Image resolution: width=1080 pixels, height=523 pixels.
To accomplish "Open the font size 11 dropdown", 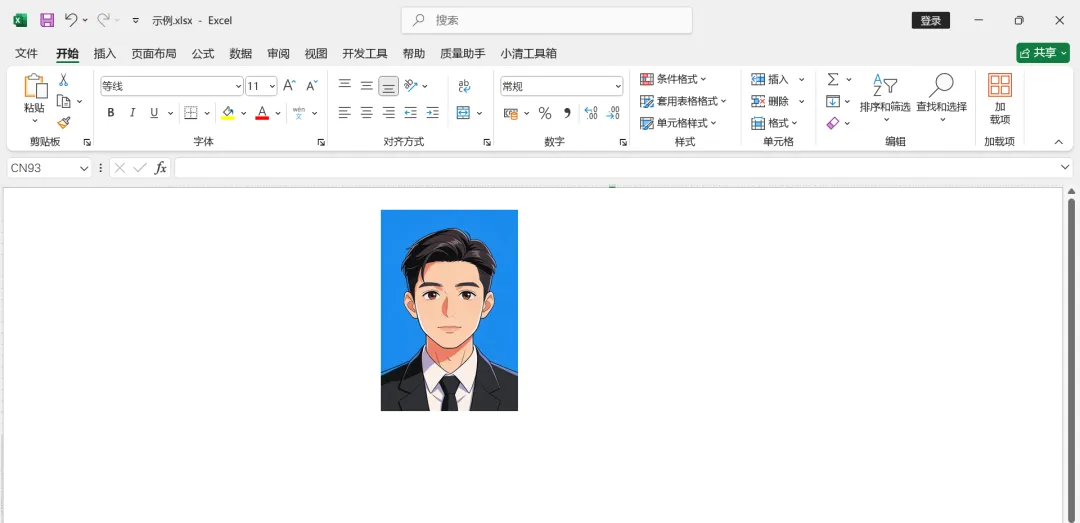I will (x=273, y=86).
